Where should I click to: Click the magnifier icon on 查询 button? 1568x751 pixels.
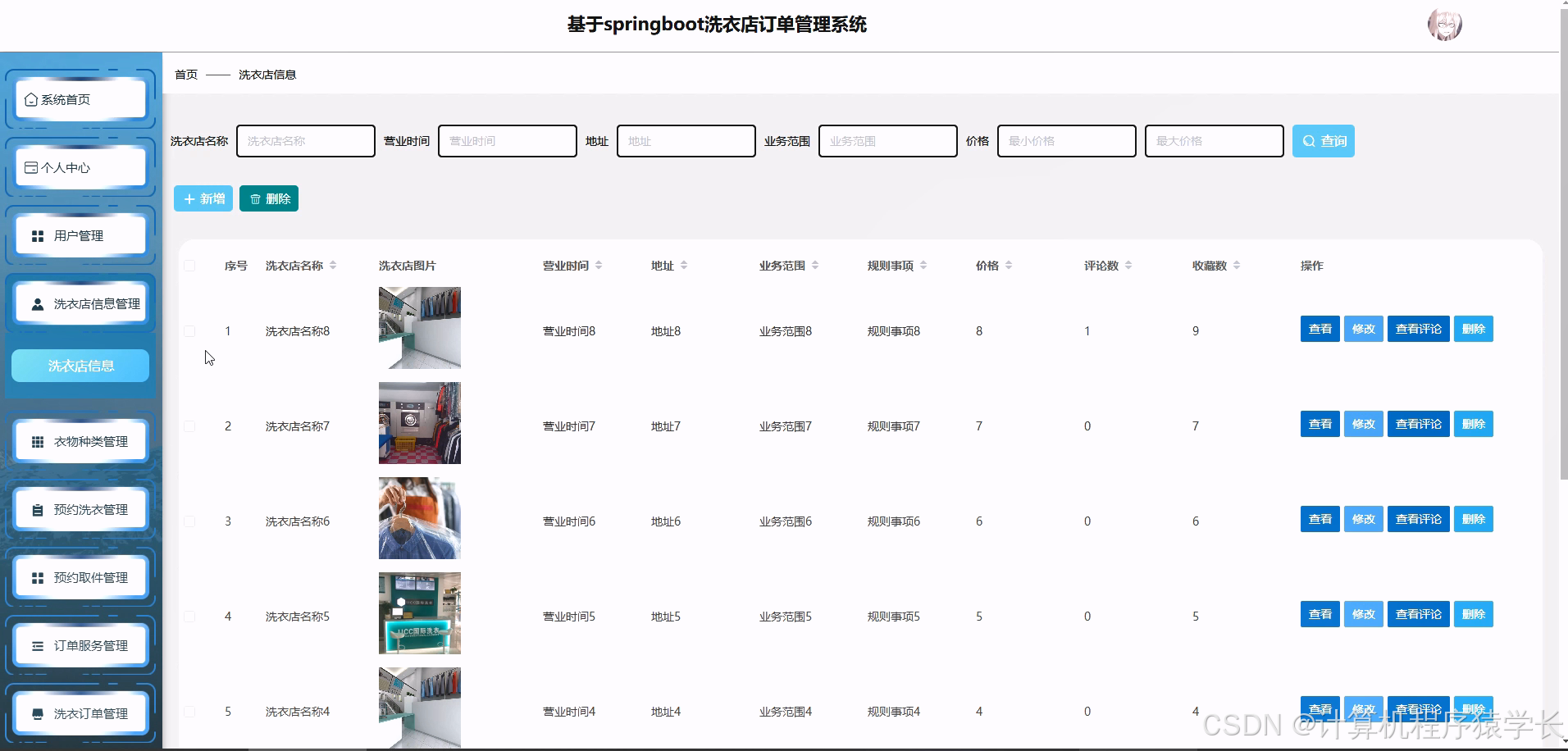point(1309,141)
